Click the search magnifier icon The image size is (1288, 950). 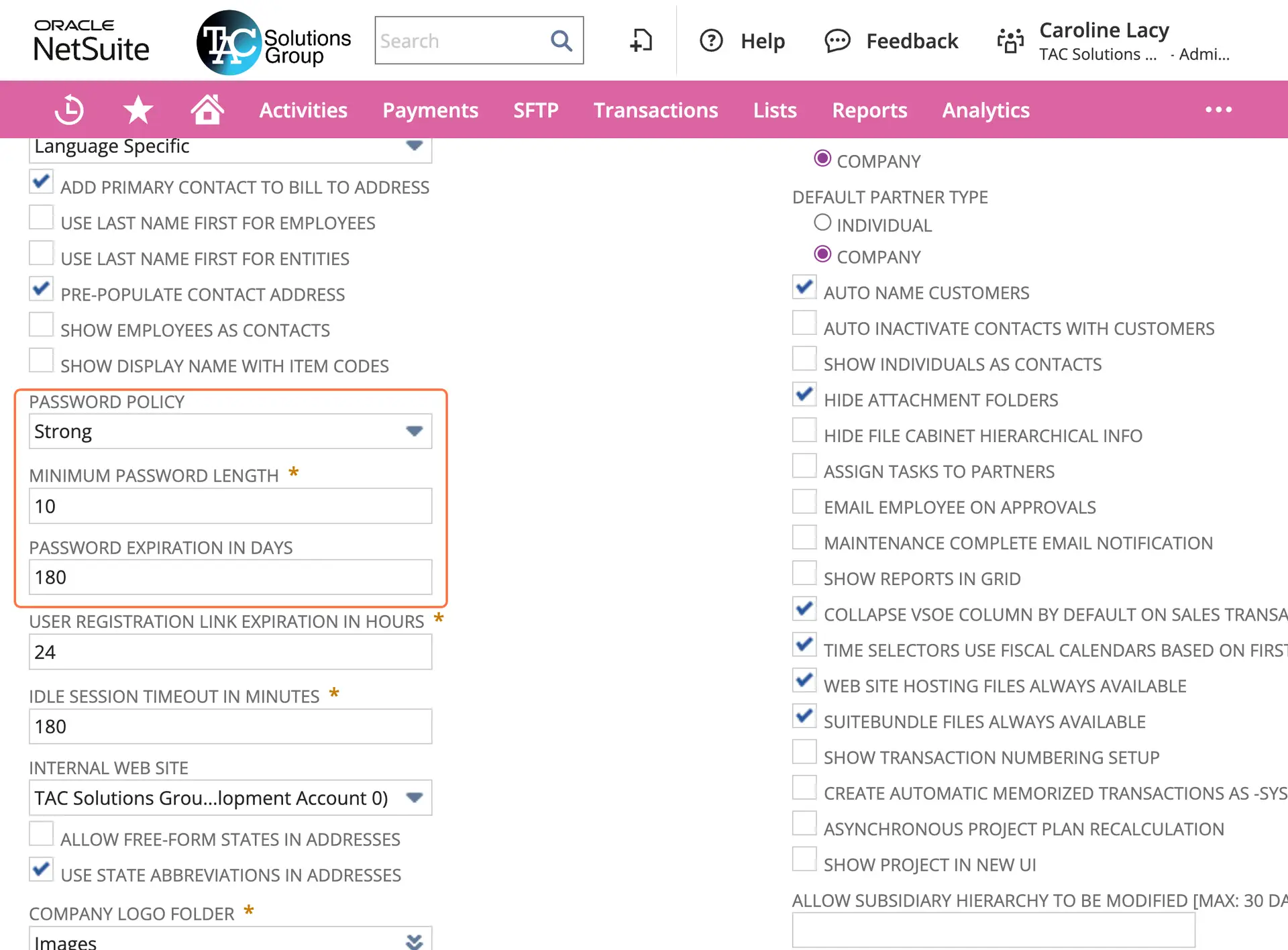(x=561, y=41)
